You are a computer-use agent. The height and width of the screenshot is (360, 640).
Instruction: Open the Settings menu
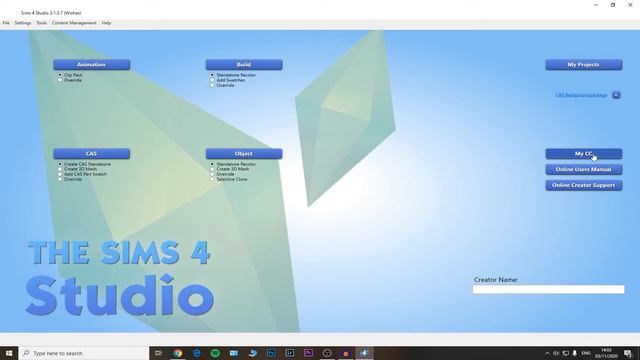[x=23, y=23]
